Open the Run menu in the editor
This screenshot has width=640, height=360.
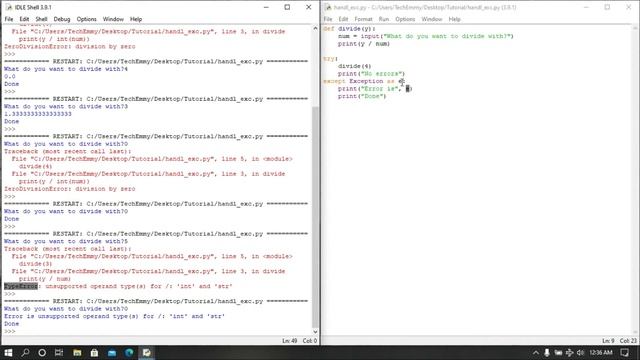pyautogui.click(x=384, y=19)
